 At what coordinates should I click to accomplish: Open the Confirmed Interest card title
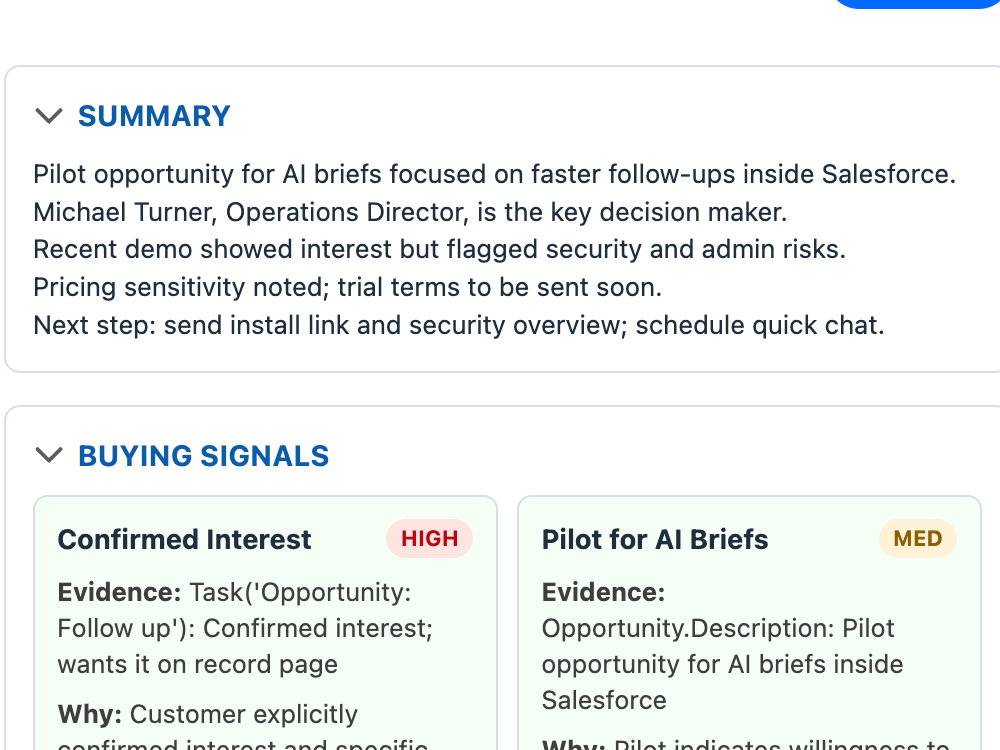pos(184,540)
